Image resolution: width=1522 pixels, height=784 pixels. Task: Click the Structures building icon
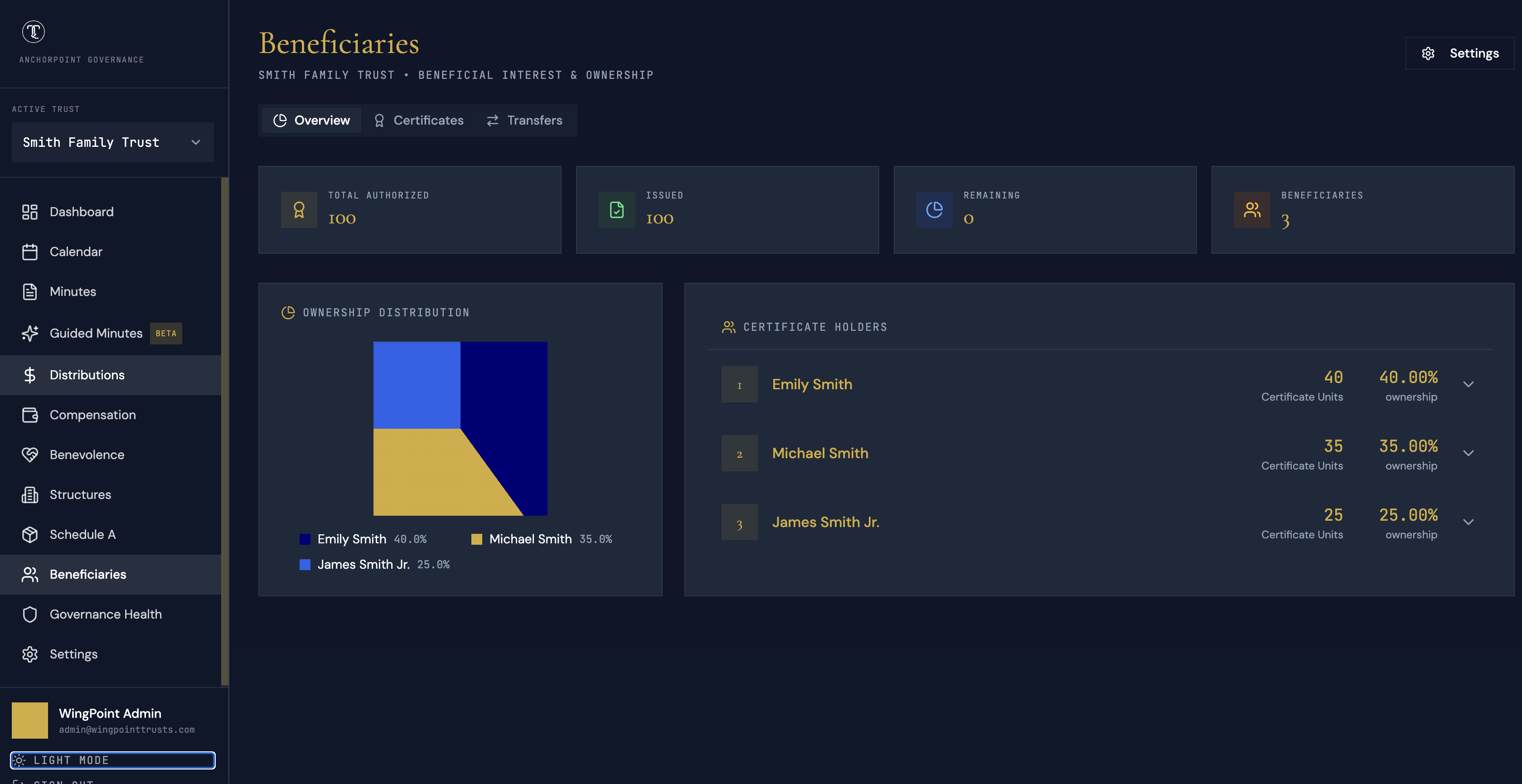(x=29, y=494)
